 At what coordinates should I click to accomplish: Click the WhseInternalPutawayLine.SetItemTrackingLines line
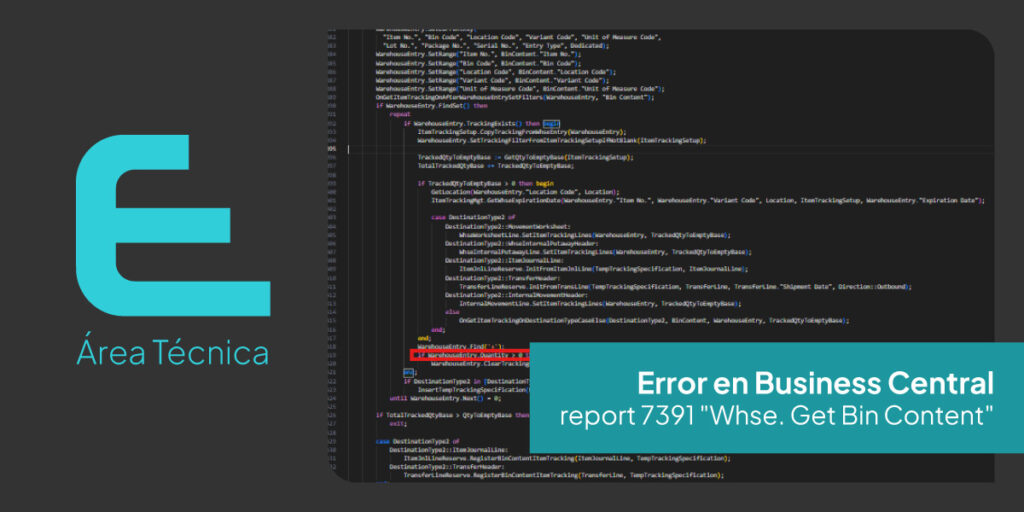pos(605,251)
